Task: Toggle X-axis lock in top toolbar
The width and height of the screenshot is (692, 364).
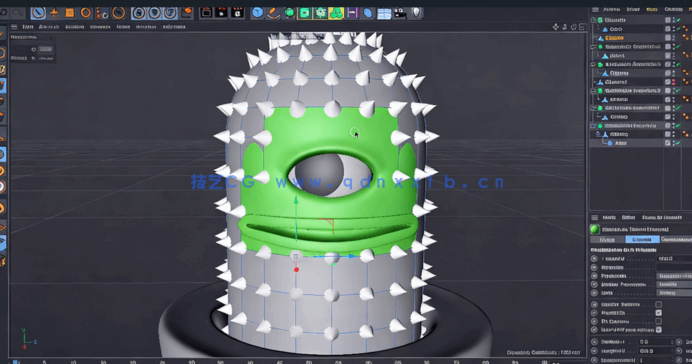Action: pyautogui.click(x=139, y=13)
